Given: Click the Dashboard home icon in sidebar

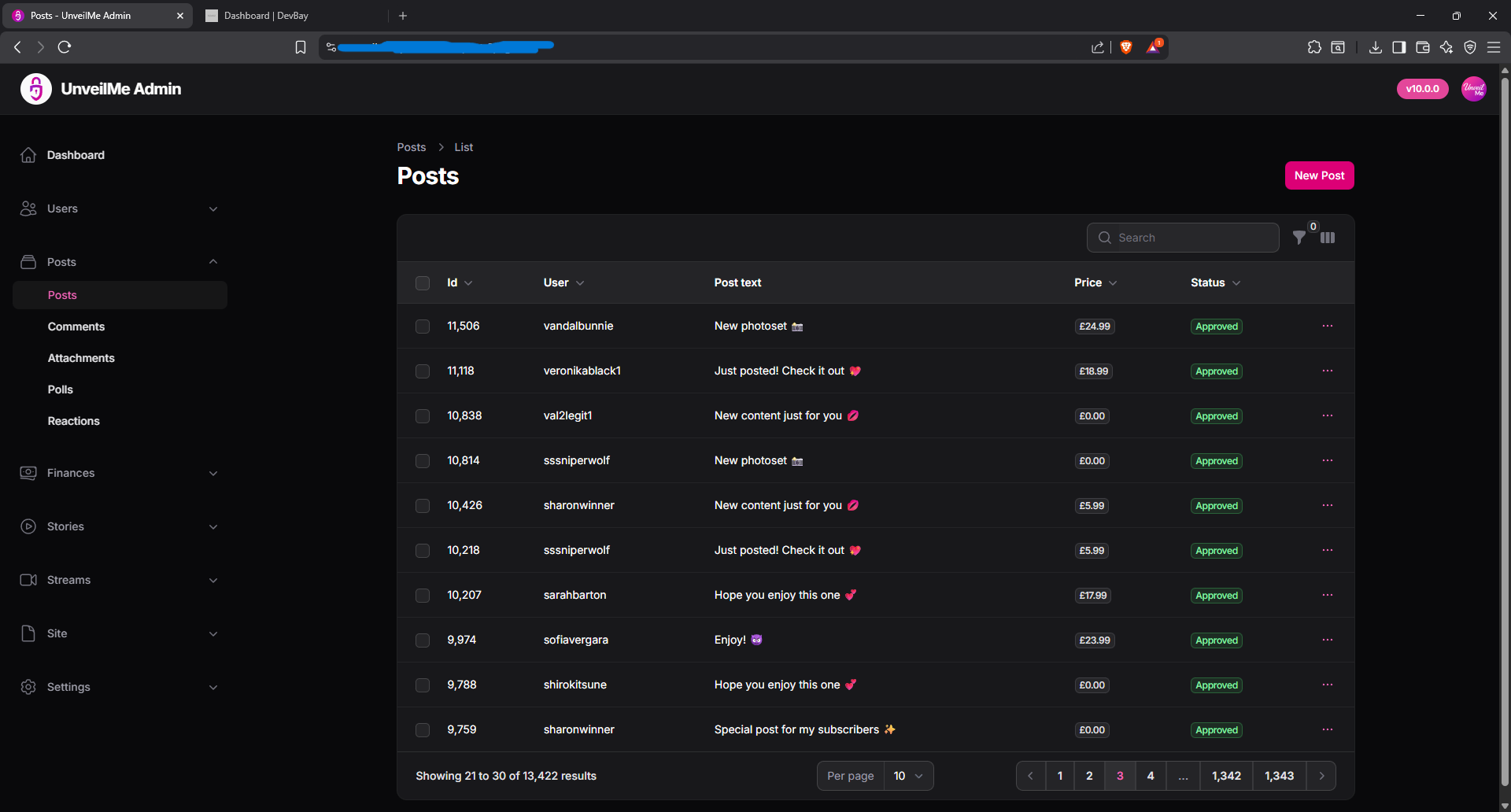Looking at the screenshot, I should (28, 155).
